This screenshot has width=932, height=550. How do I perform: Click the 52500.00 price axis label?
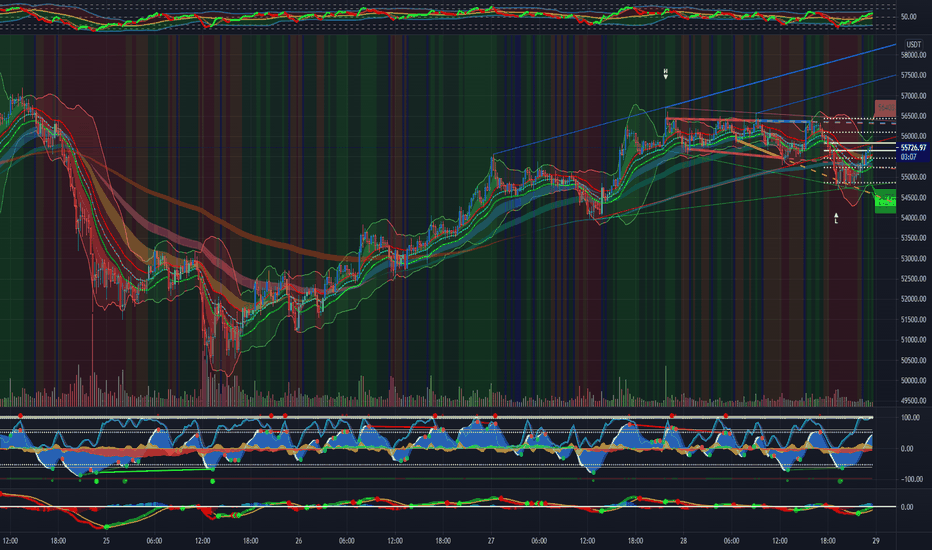(913, 279)
